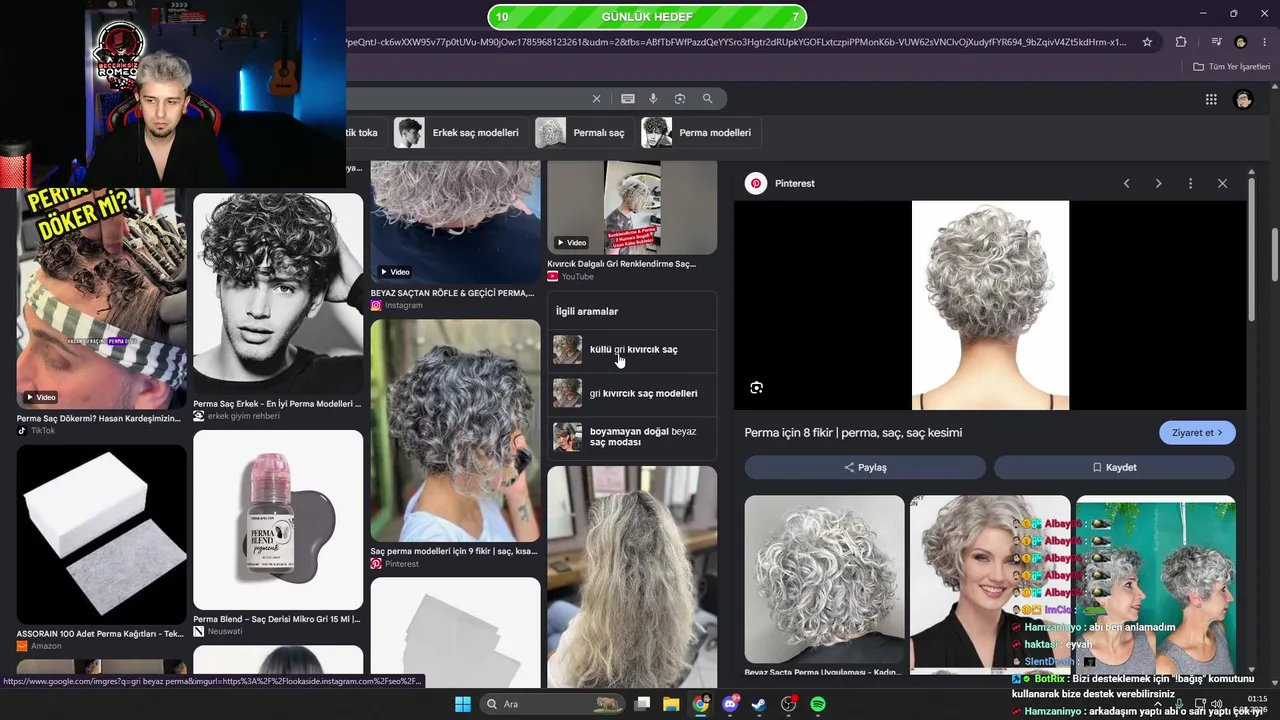Bookmark this page with the star icon
The height and width of the screenshot is (720, 1280).
coord(1147,42)
